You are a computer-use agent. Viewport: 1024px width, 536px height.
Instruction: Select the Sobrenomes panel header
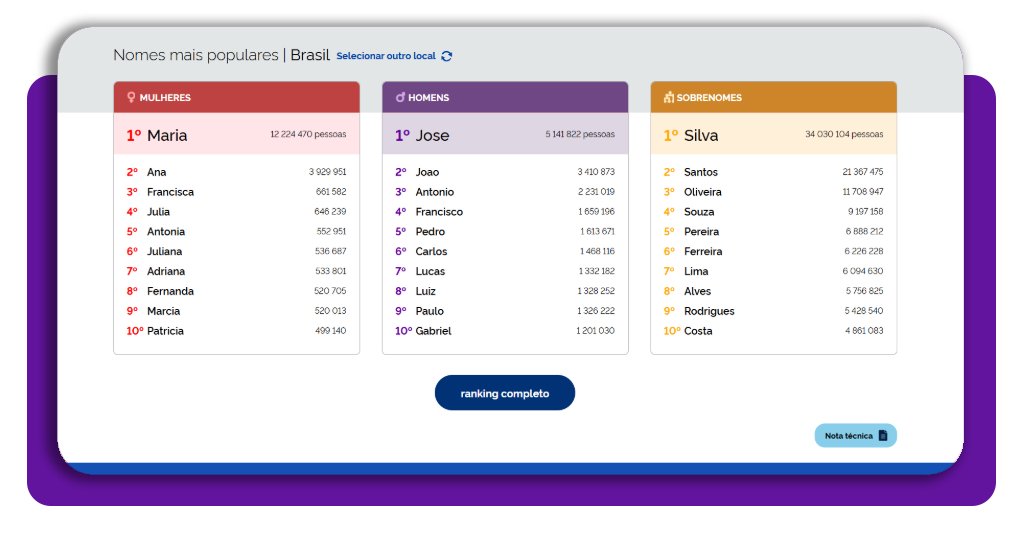click(773, 98)
